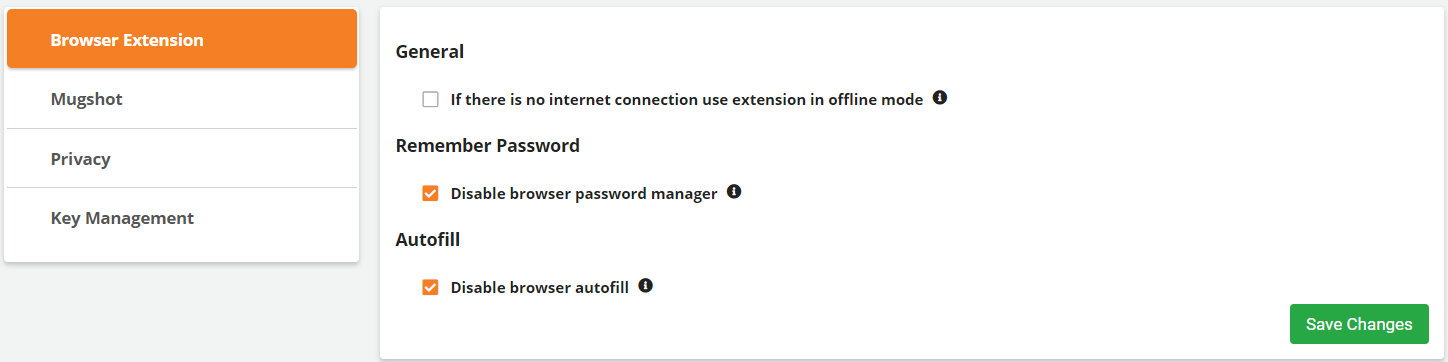Click the green button in settings panel

pos(1359,324)
